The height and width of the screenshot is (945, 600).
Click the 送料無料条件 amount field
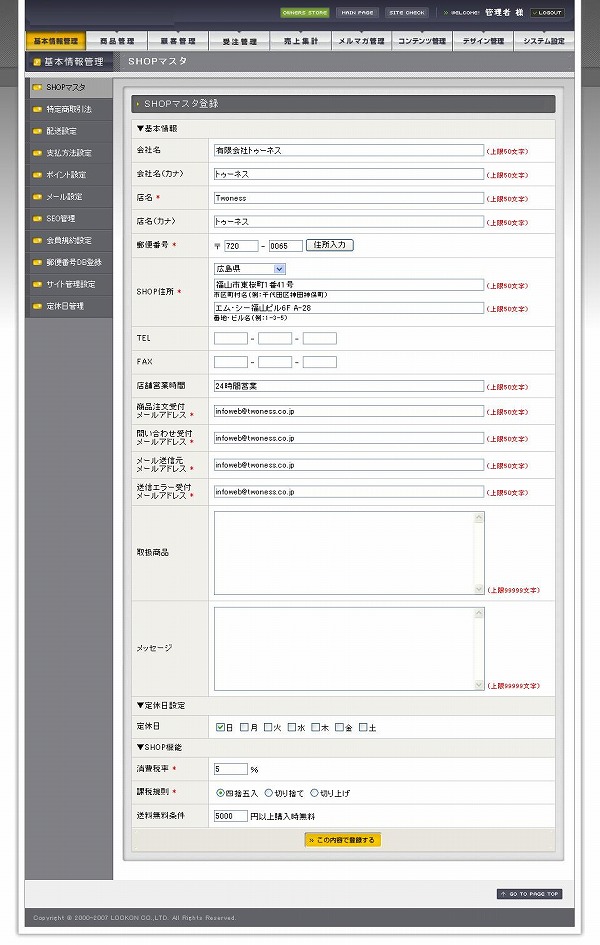pos(231,816)
